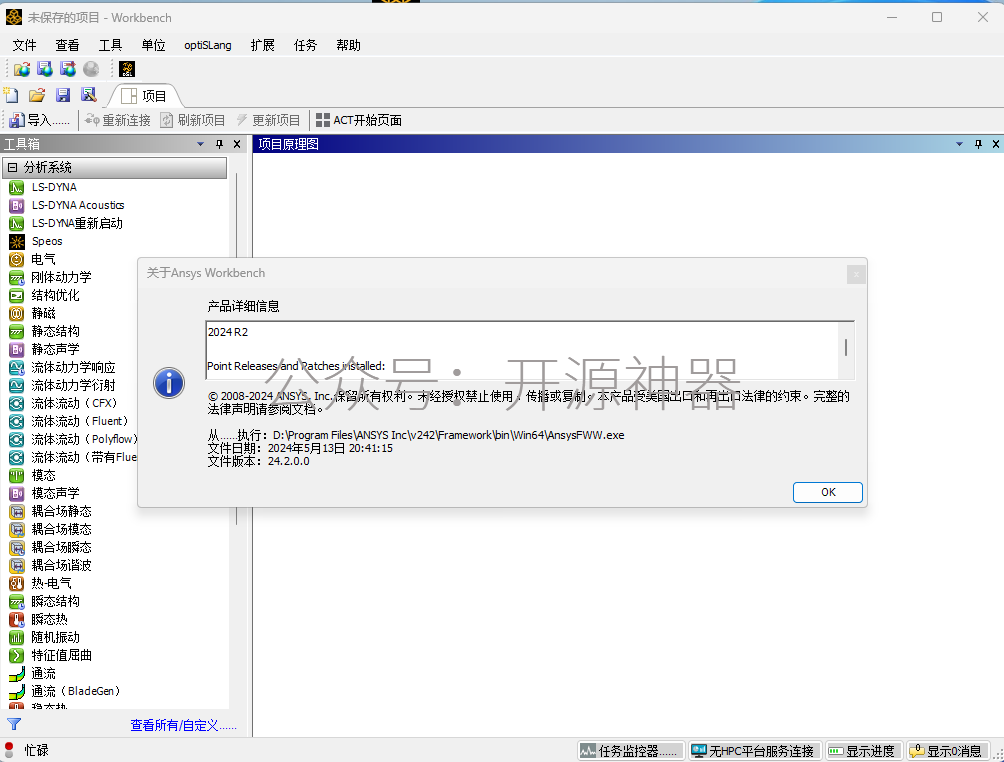Viewport: 1004px width, 762px height.
Task: Select the 结构优化 system icon
Action: pos(17,295)
